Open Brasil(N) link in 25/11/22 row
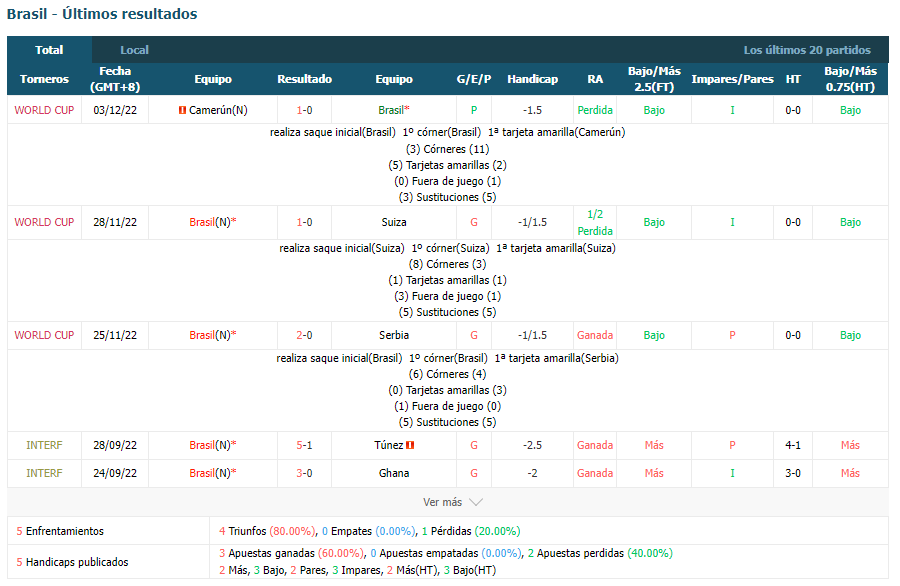Screen dimensions: 900x586 pyautogui.click(x=213, y=335)
